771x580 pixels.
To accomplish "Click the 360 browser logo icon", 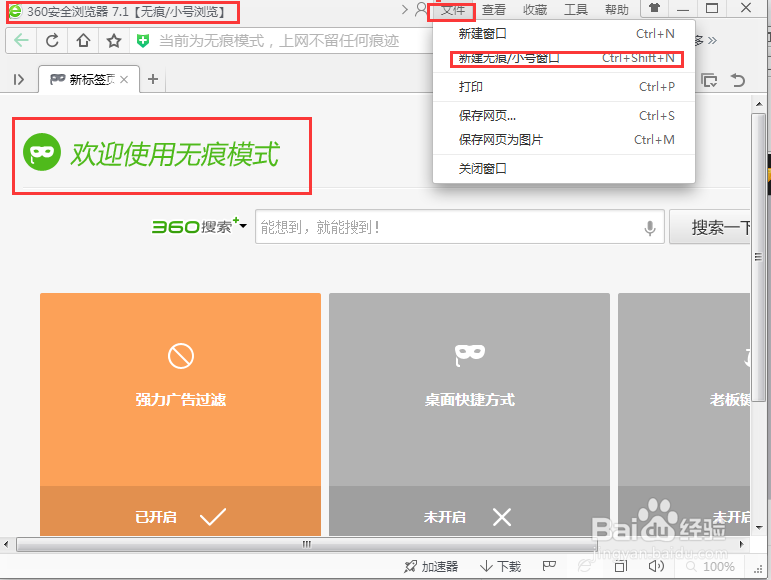I will tap(15, 11).
